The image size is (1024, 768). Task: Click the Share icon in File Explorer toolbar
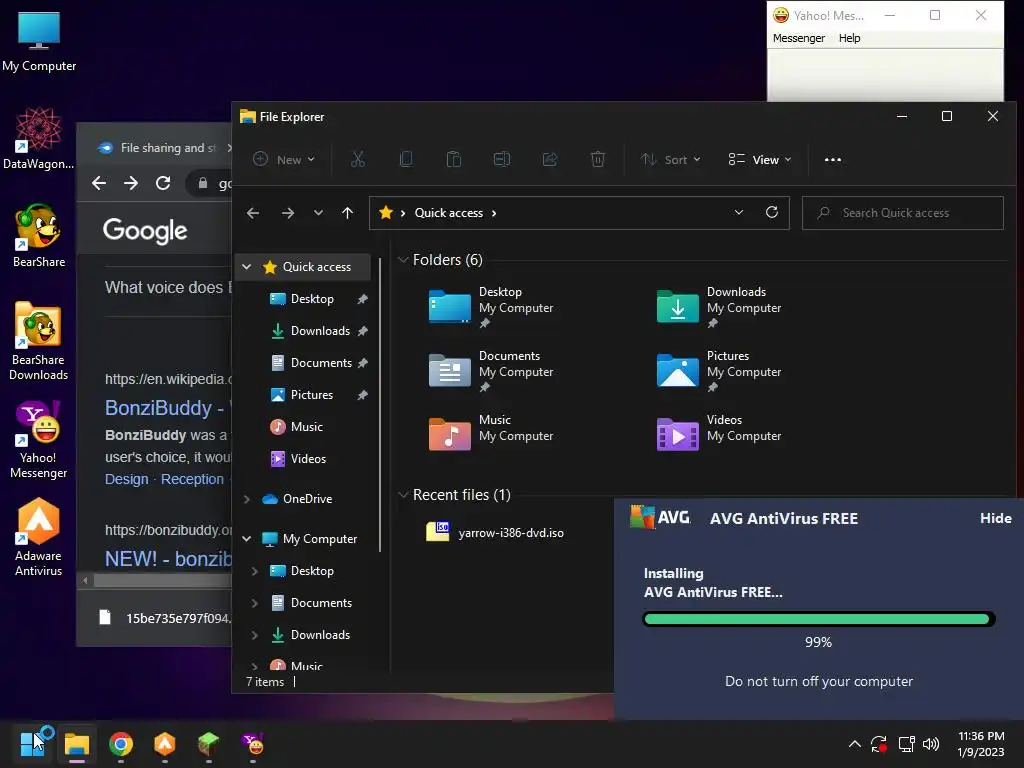[550, 159]
